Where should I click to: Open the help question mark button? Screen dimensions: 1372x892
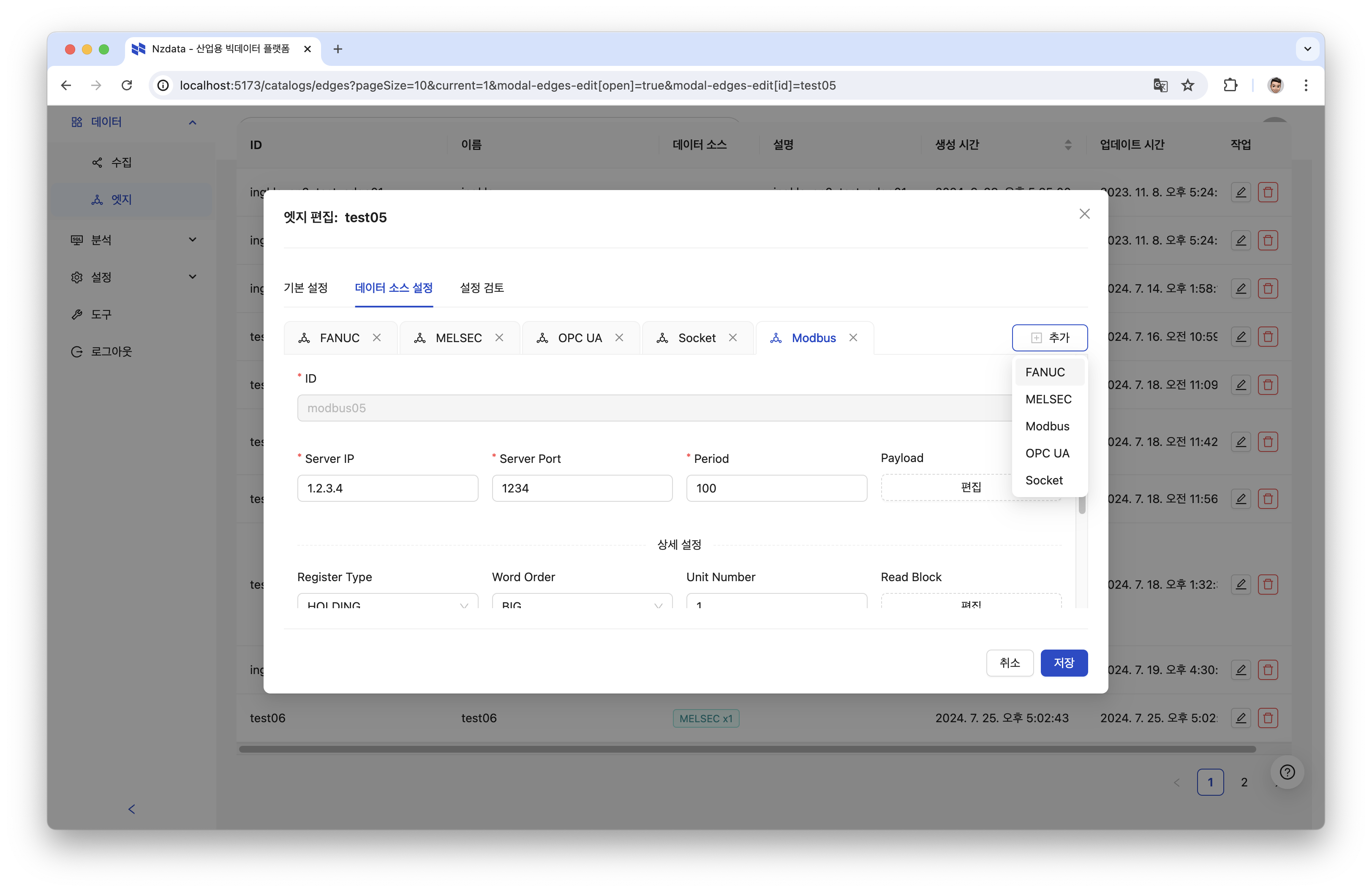(x=1287, y=772)
